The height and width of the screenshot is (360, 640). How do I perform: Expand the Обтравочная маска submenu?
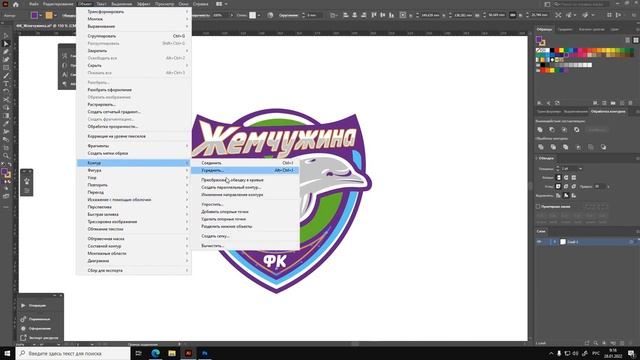pos(134,238)
